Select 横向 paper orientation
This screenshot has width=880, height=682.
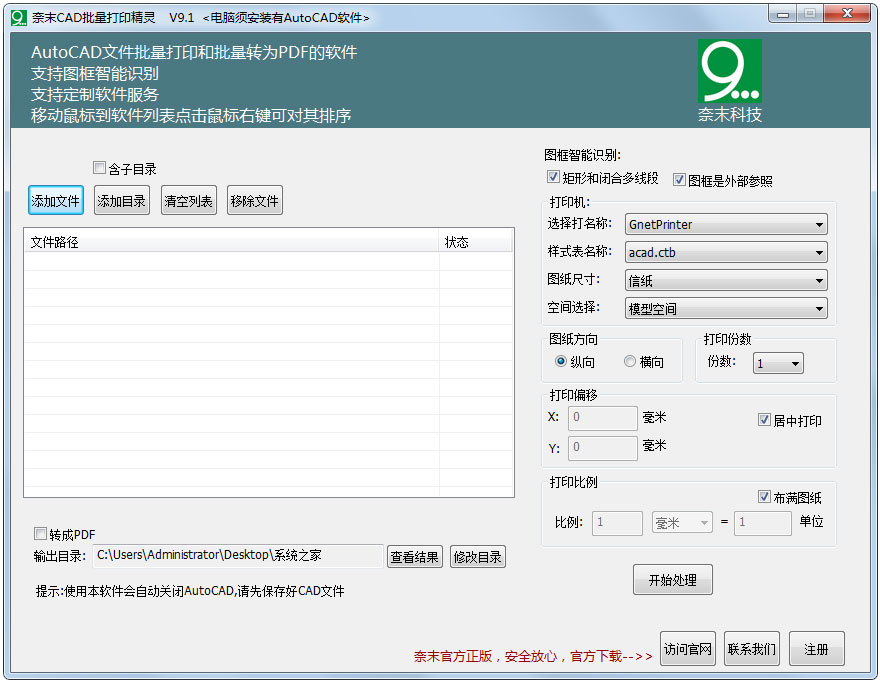[629, 362]
